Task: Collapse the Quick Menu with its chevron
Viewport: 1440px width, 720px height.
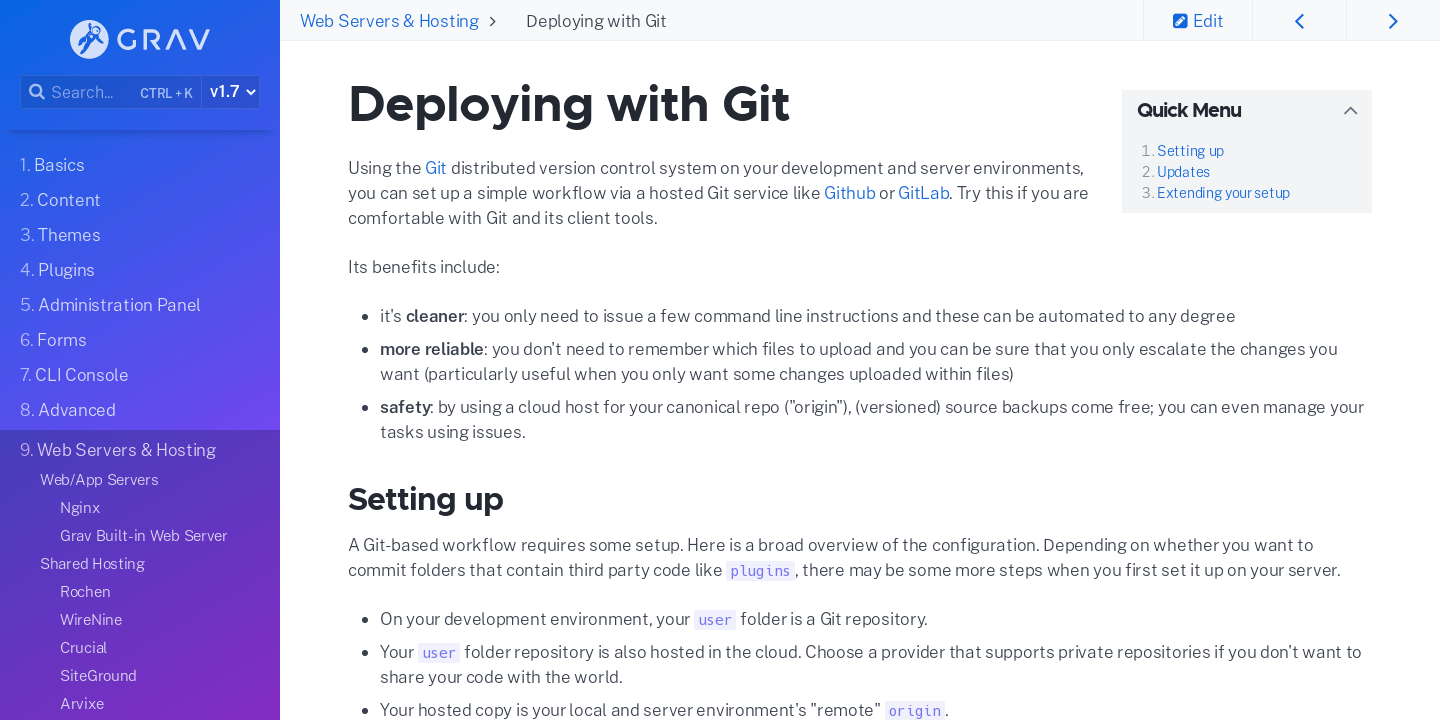Action: 1351,110
